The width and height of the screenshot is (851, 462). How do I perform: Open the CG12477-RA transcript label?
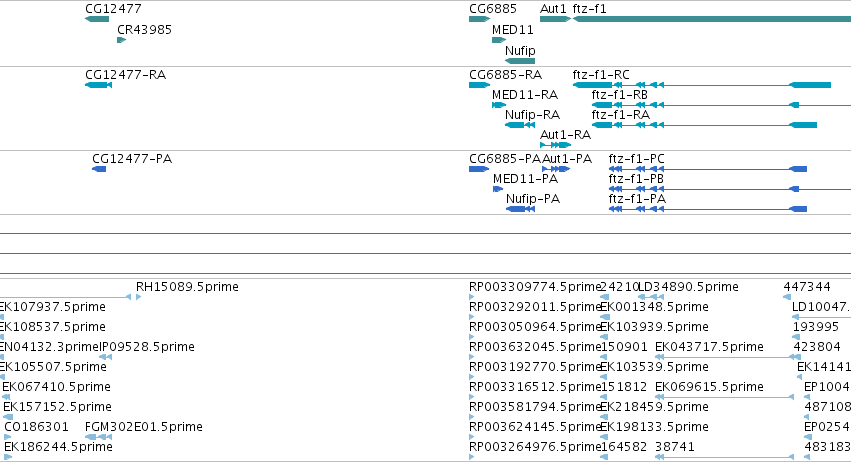point(125,75)
